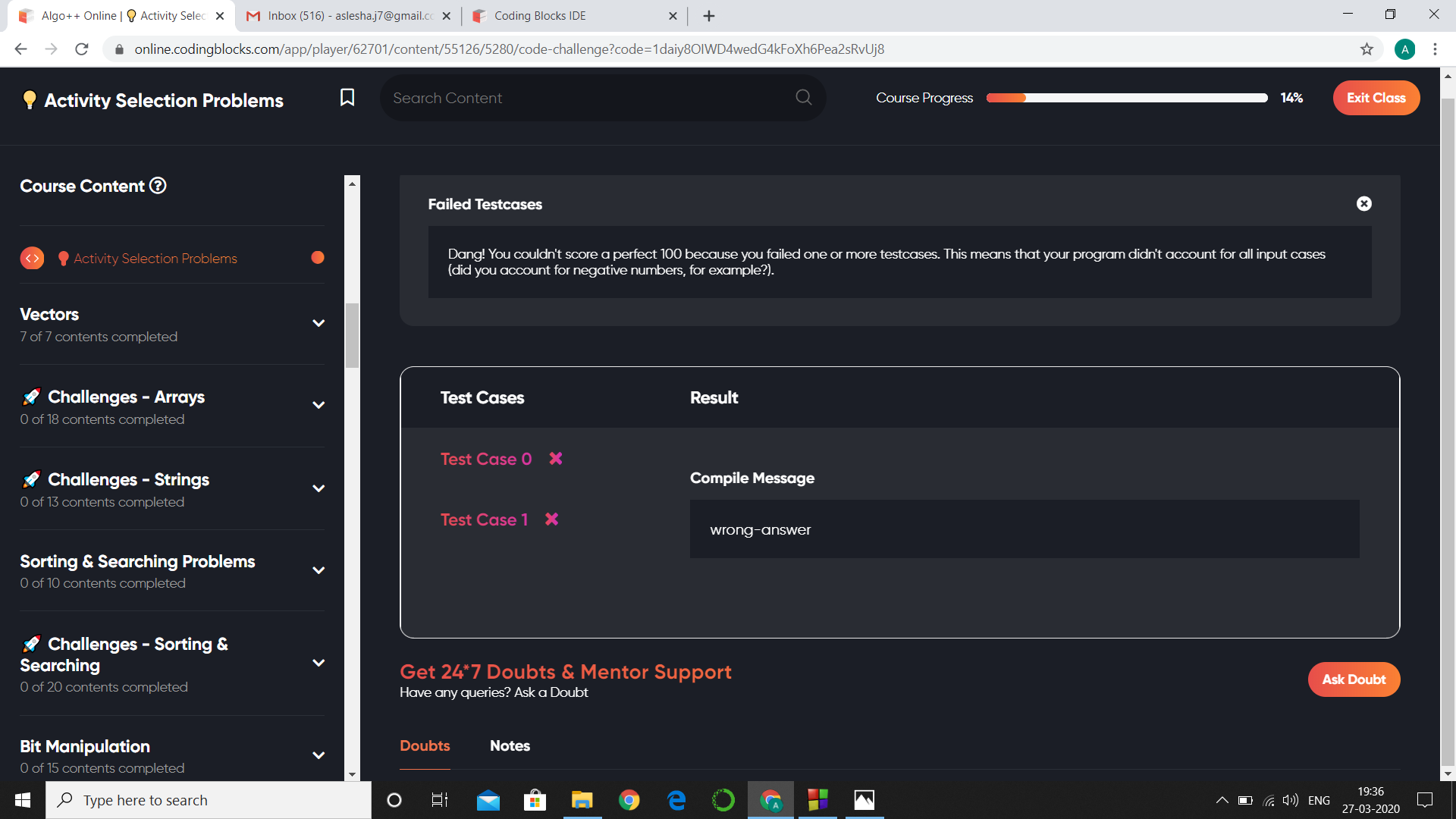
Task: Click the red cross beside Test Case 0
Action: coord(556,459)
